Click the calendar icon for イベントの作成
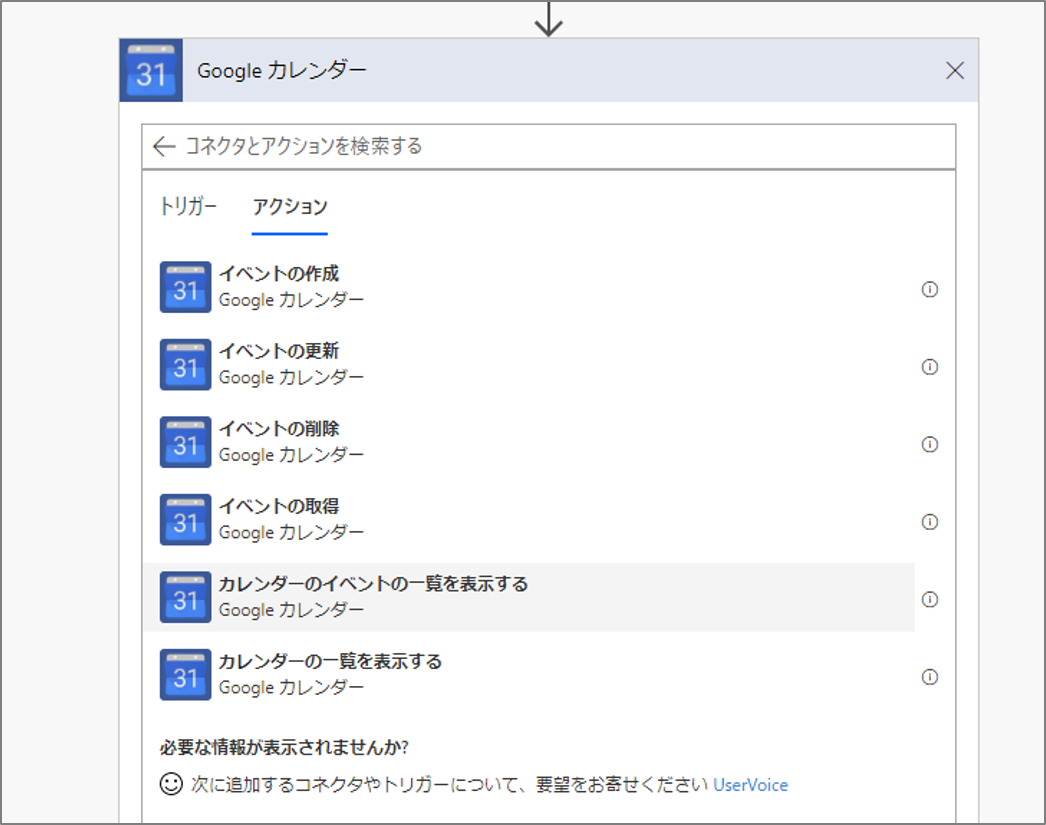1046x825 pixels. 185,287
